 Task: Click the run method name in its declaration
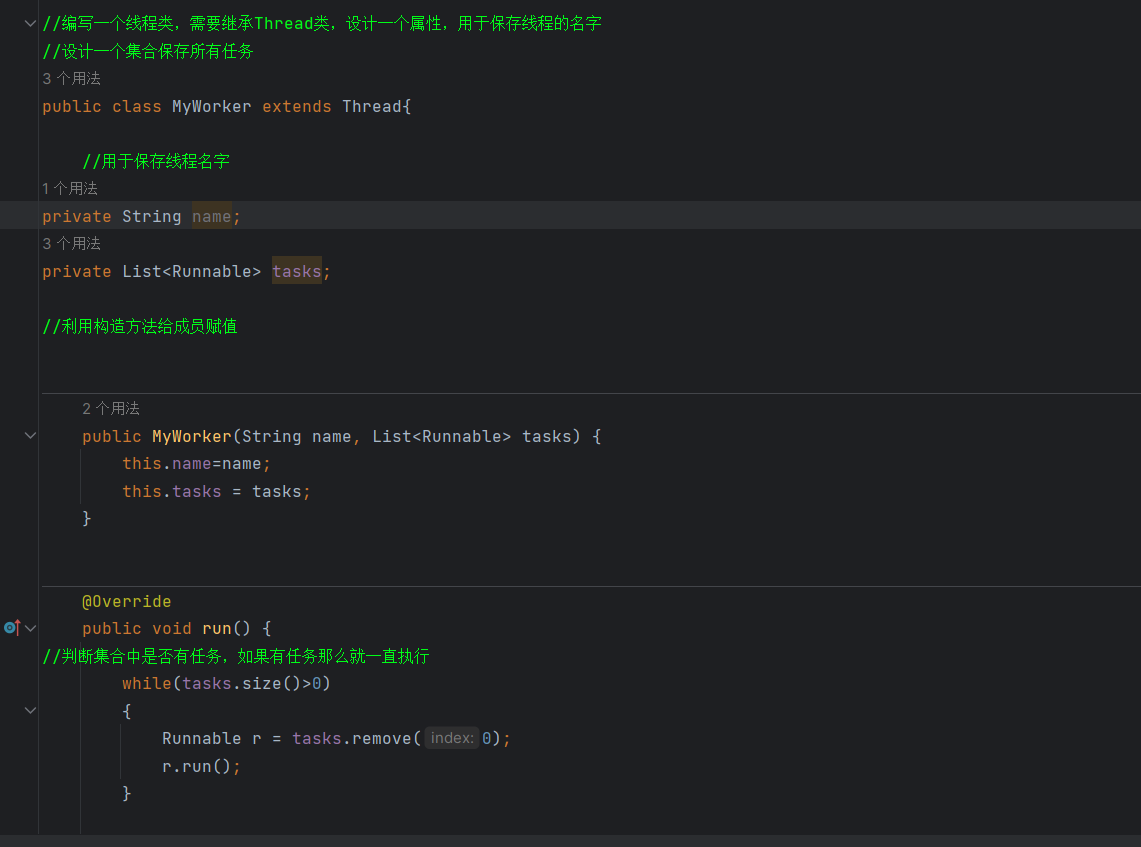click(x=216, y=628)
